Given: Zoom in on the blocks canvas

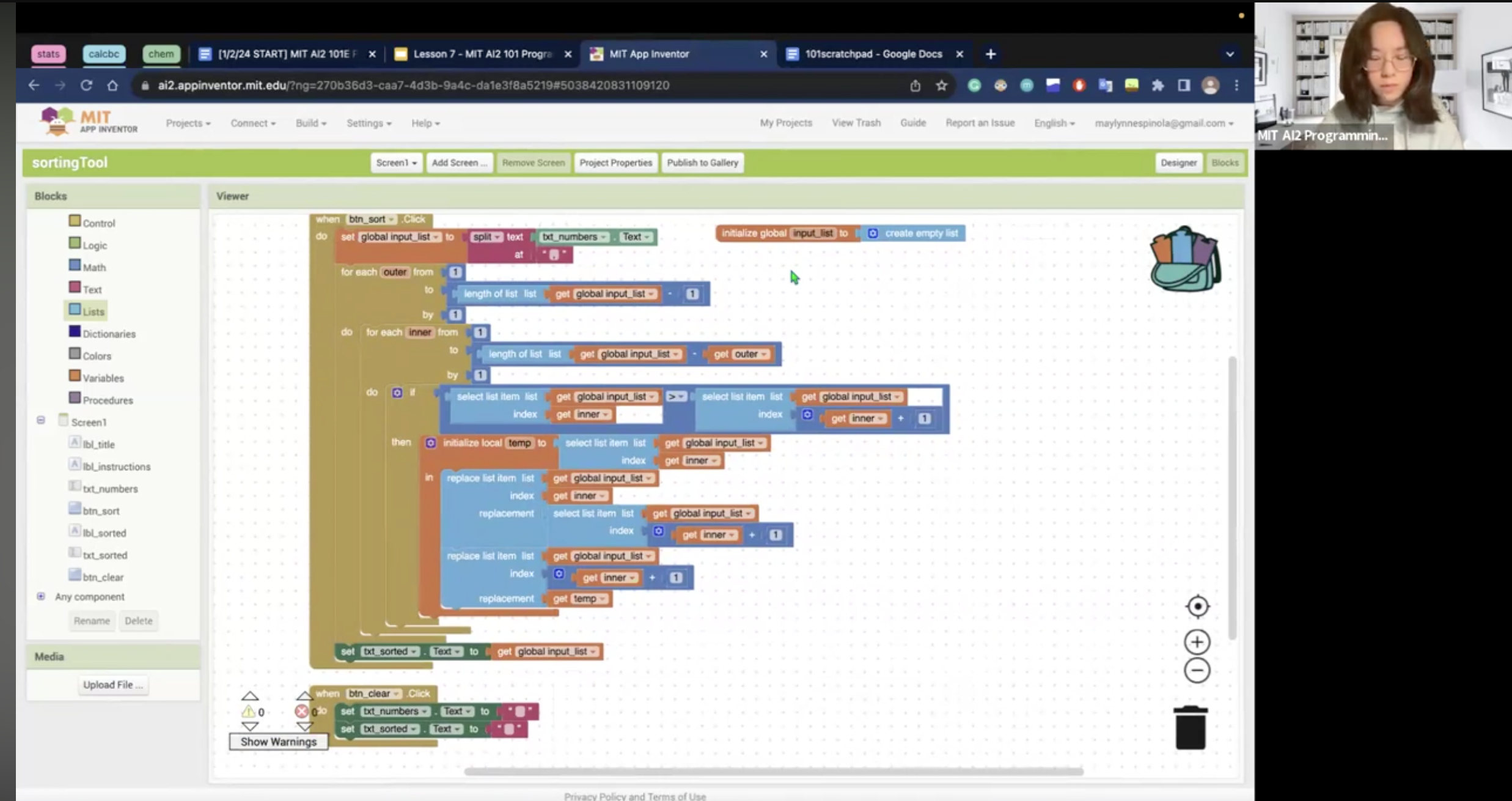Looking at the screenshot, I should pyautogui.click(x=1196, y=641).
